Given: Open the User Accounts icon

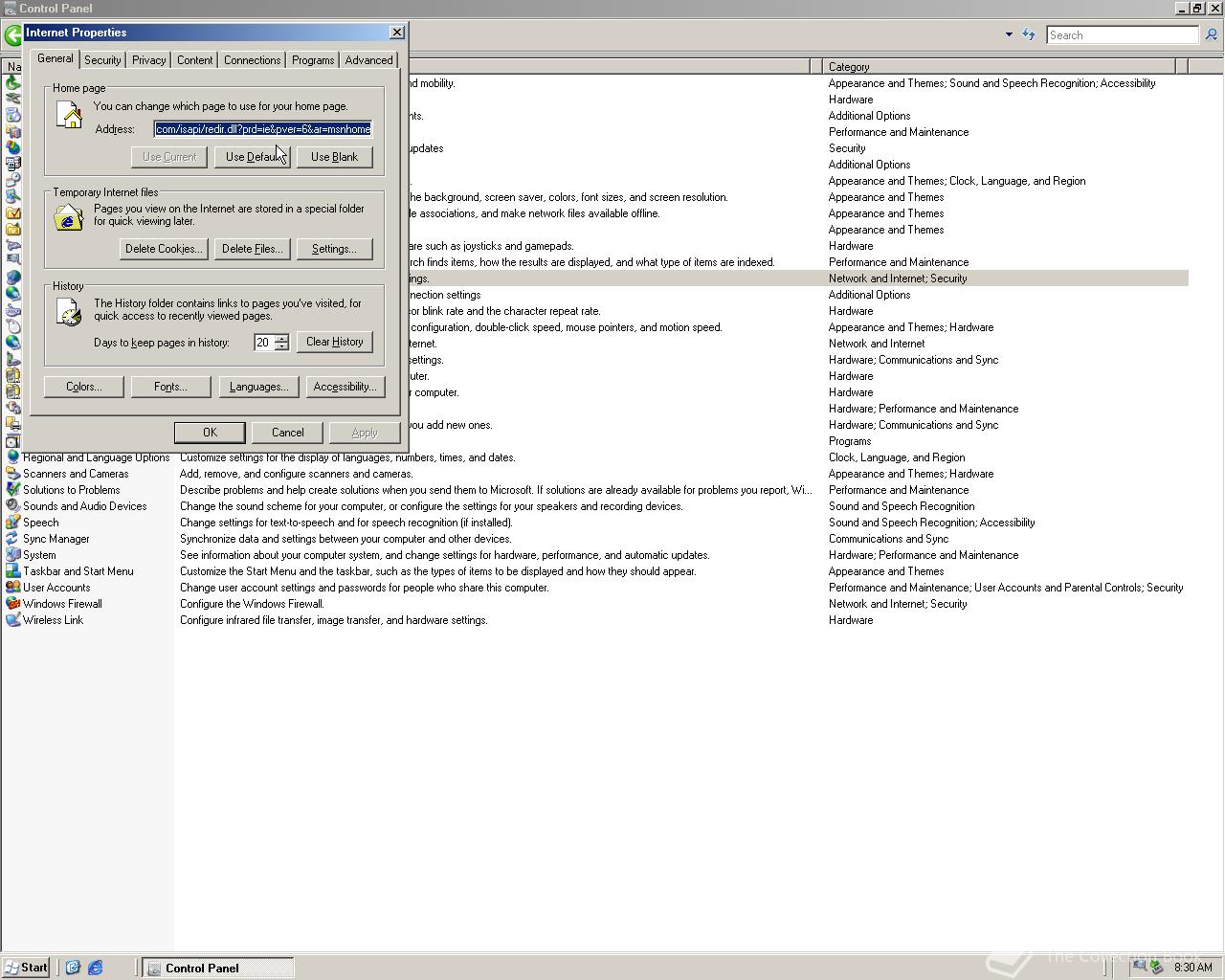Looking at the screenshot, I should (12, 588).
